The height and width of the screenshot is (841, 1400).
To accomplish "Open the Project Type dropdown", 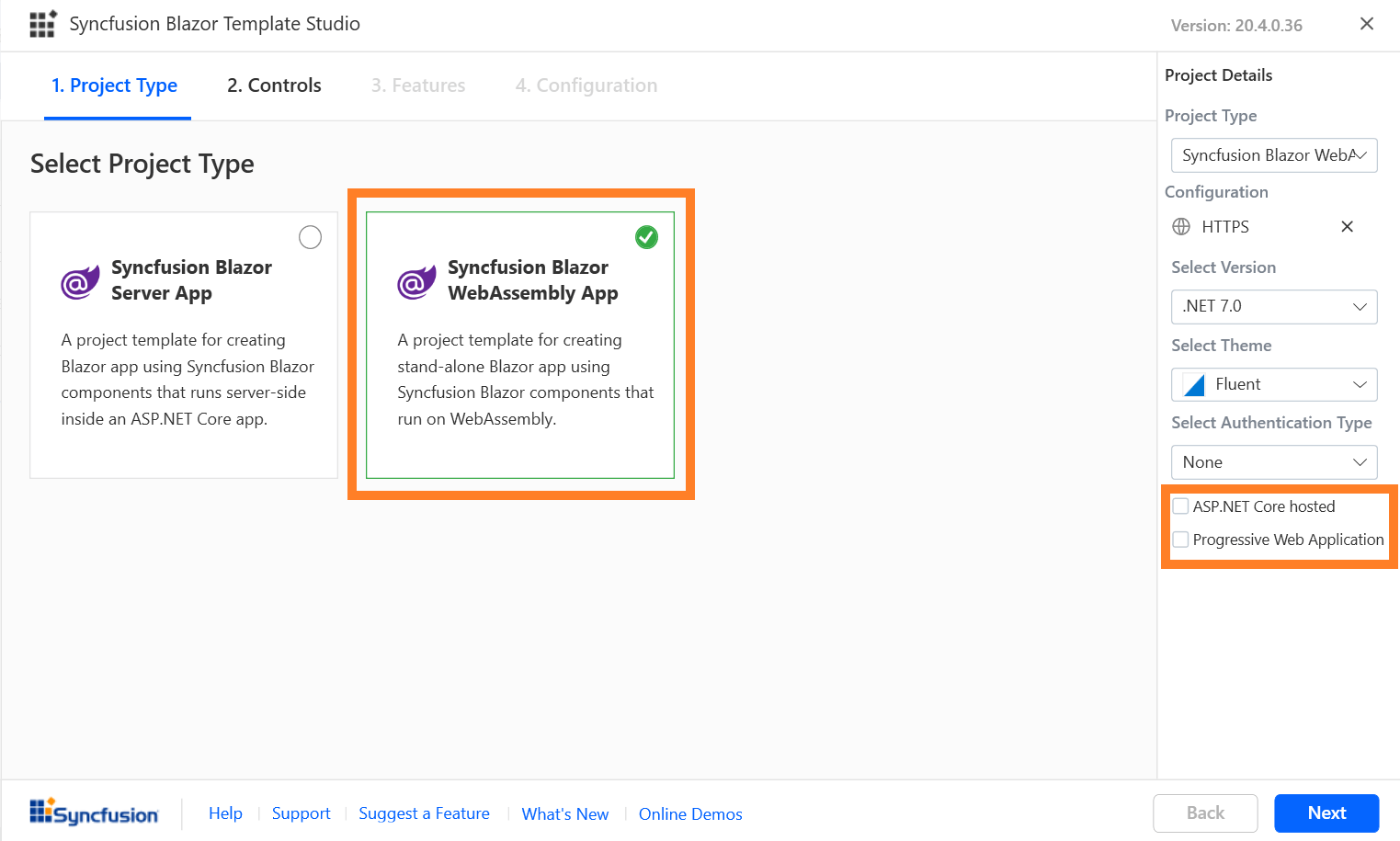I will click(1274, 155).
